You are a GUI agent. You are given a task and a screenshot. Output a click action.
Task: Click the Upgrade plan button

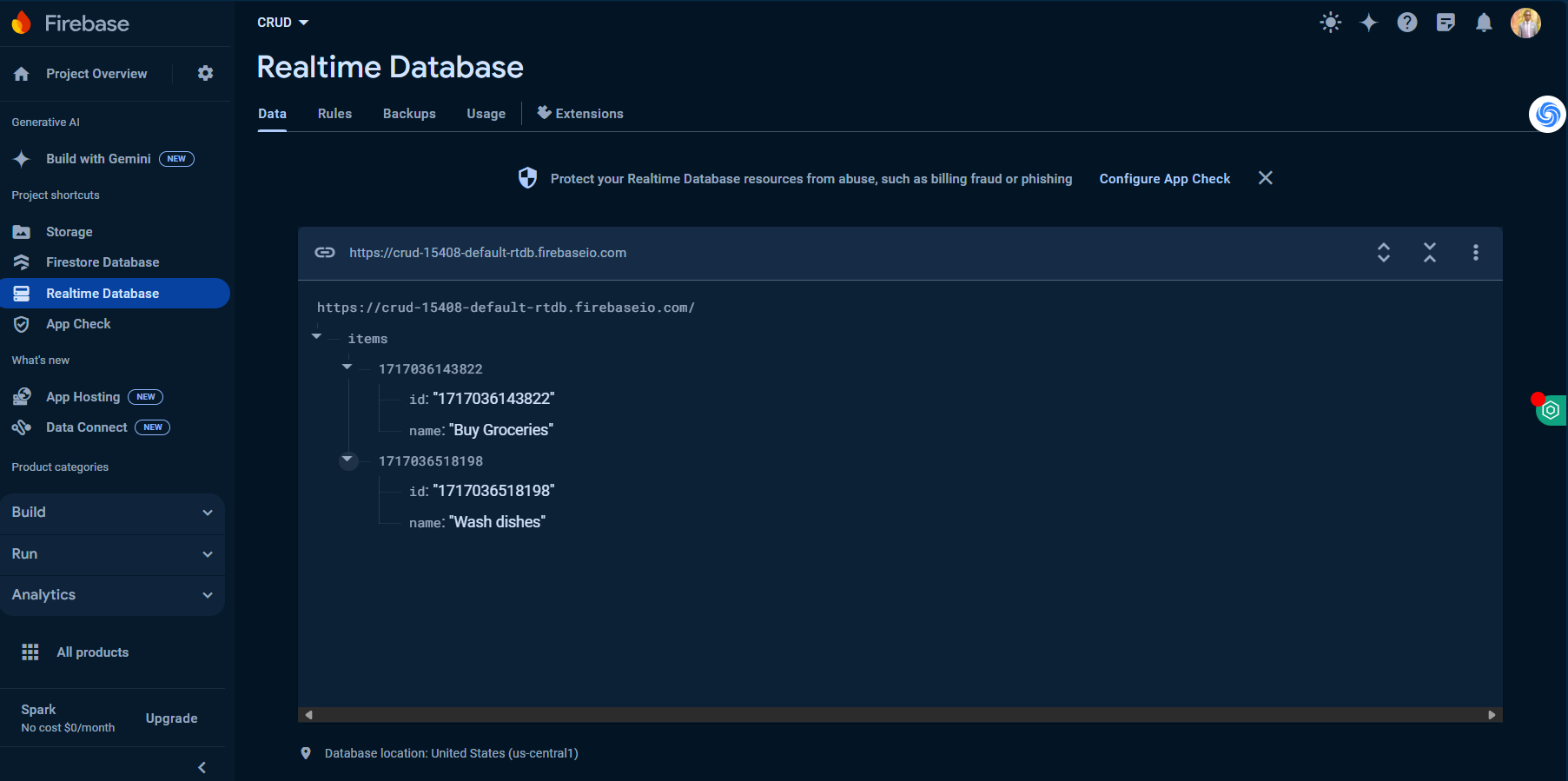pyautogui.click(x=171, y=718)
